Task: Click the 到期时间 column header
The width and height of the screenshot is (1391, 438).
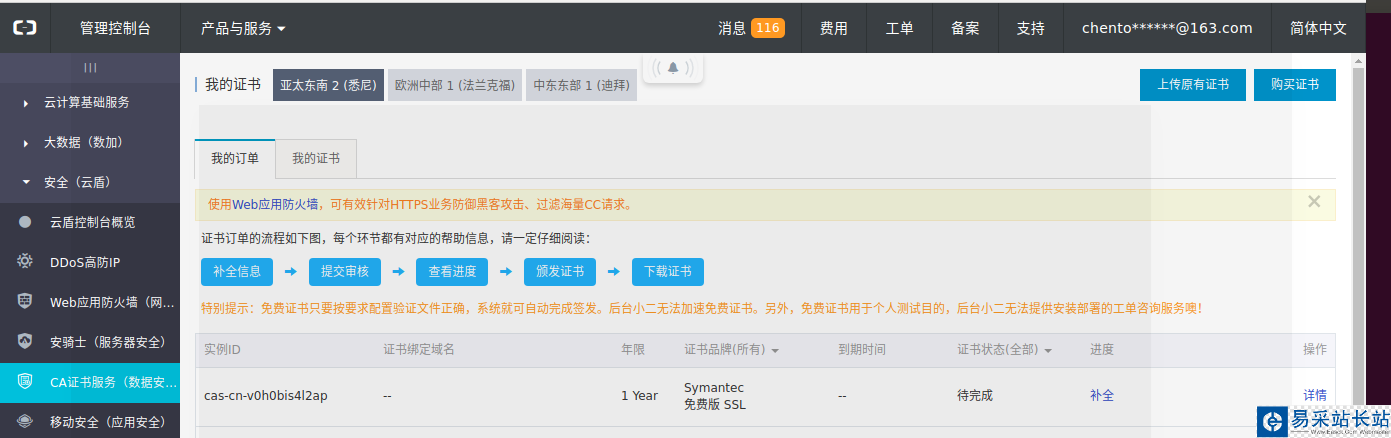Action: (x=862, y=350)
